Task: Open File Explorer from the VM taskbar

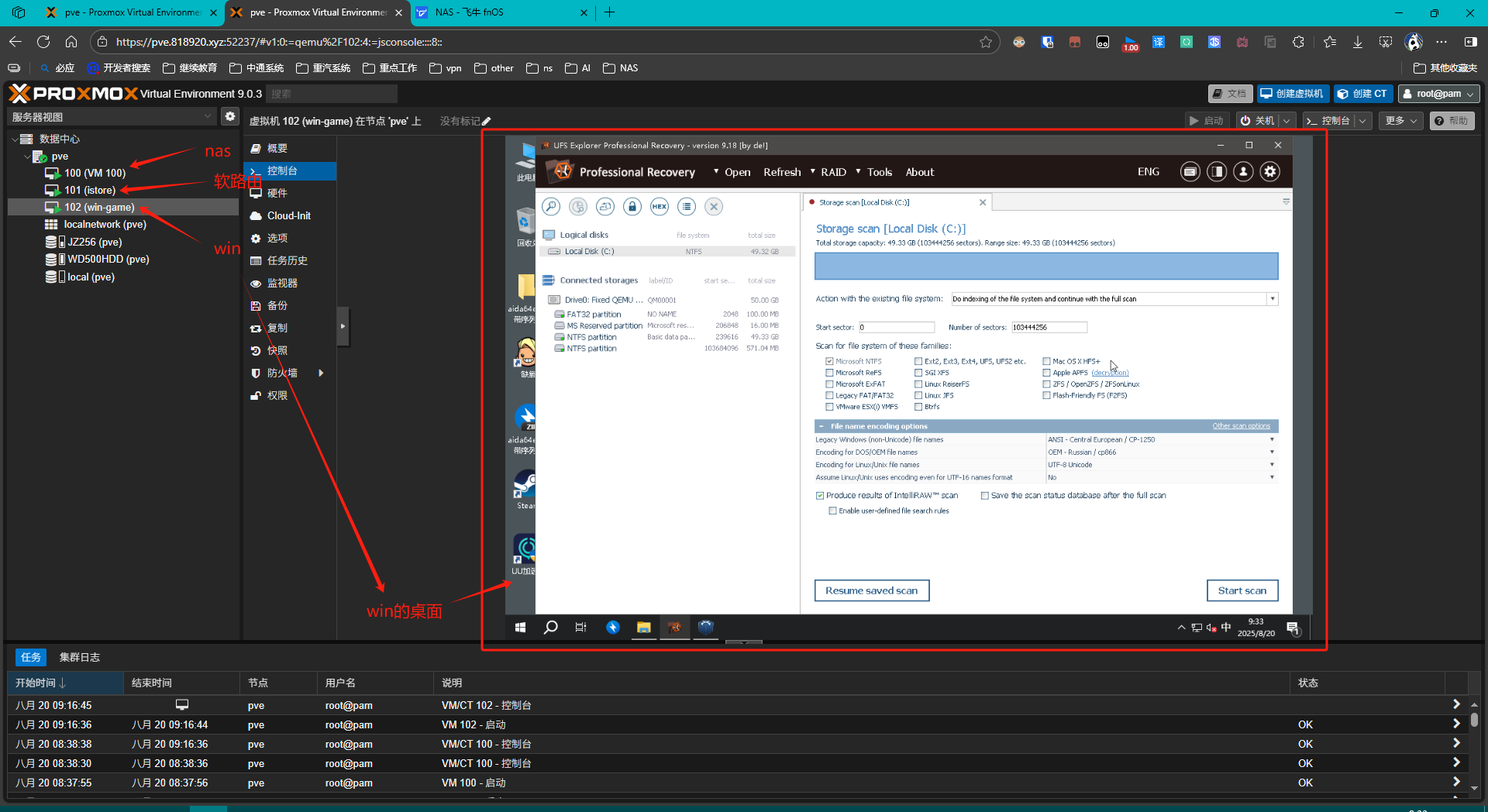Action: [x=643, y=628]
